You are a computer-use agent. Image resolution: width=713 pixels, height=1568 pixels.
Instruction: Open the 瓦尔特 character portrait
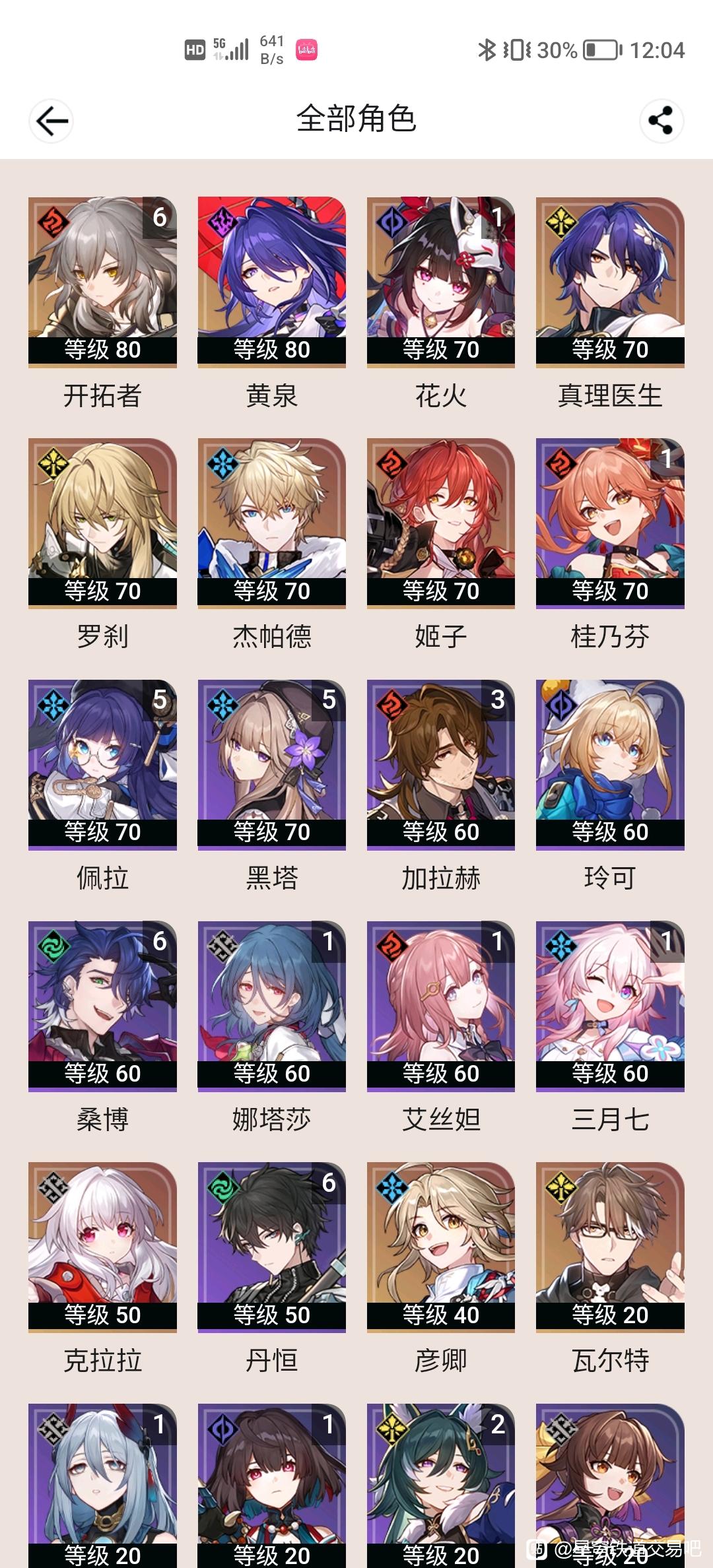click(610, 1247)
